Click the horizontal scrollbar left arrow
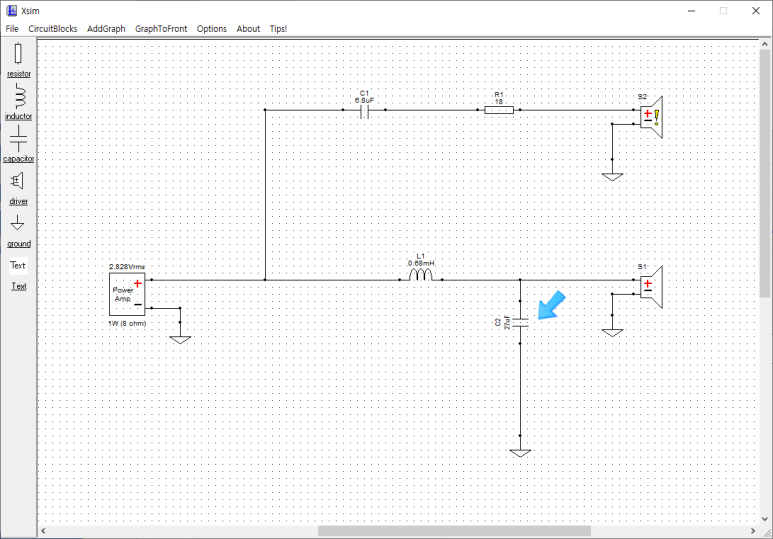 click(x=43, y=531)
